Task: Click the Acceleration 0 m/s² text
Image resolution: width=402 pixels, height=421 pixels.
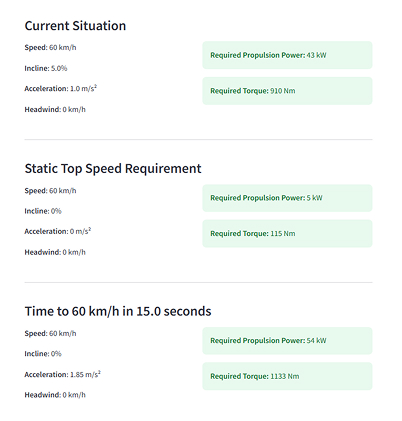Action: (58, 231)
